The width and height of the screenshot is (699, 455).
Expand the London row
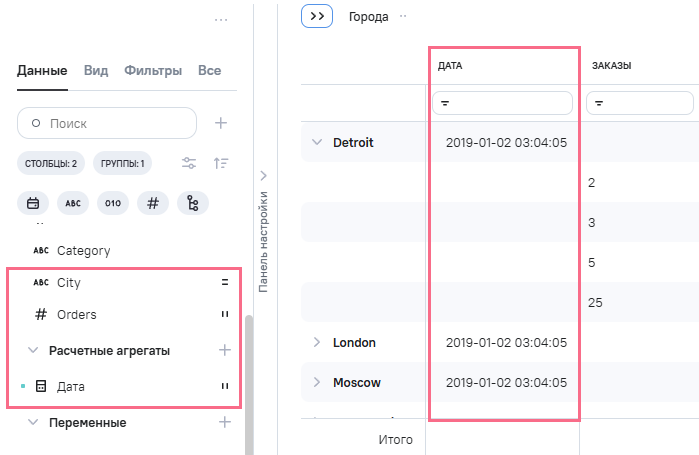point(316,343)
